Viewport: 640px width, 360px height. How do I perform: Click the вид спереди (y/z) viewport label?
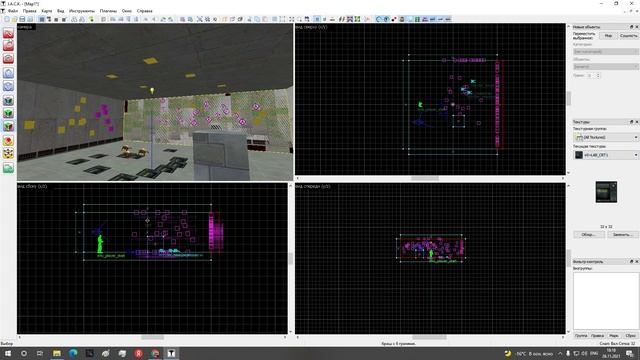pos(313,186)
